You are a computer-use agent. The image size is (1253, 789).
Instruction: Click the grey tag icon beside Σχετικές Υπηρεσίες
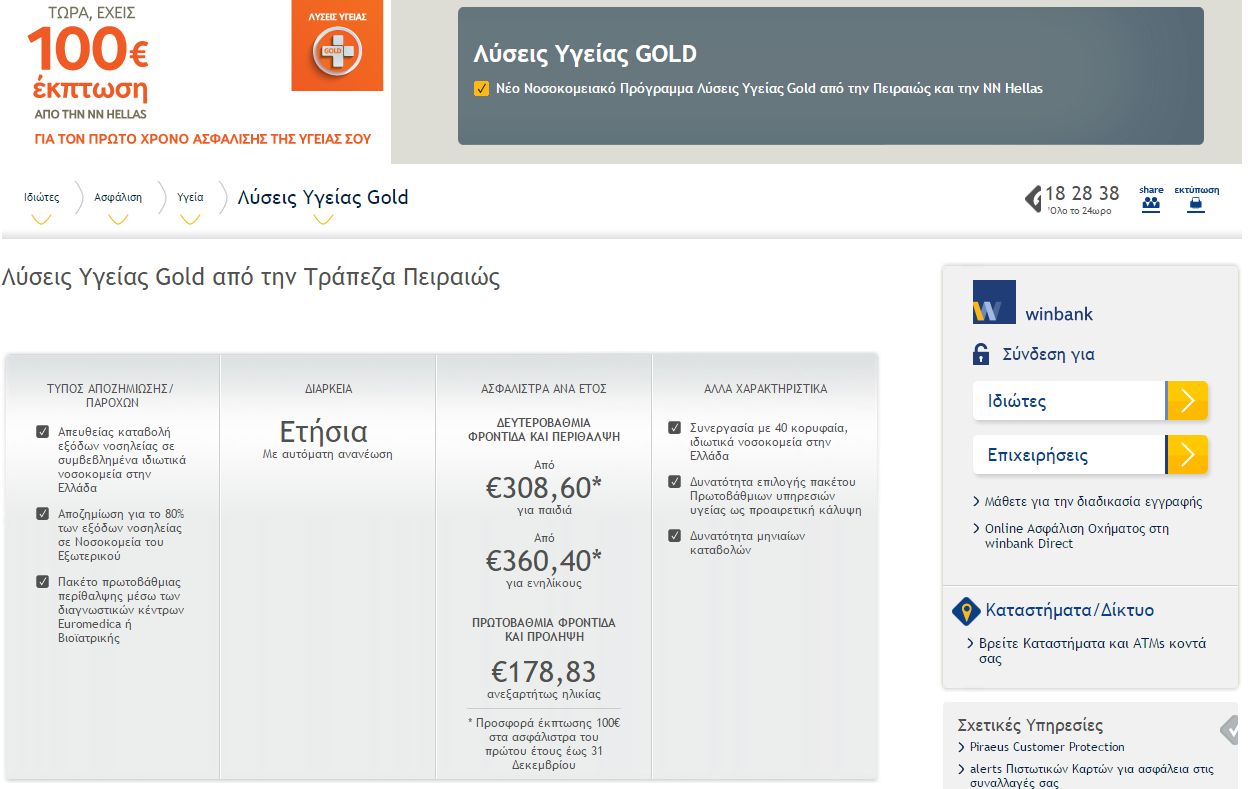[1230, 729]
